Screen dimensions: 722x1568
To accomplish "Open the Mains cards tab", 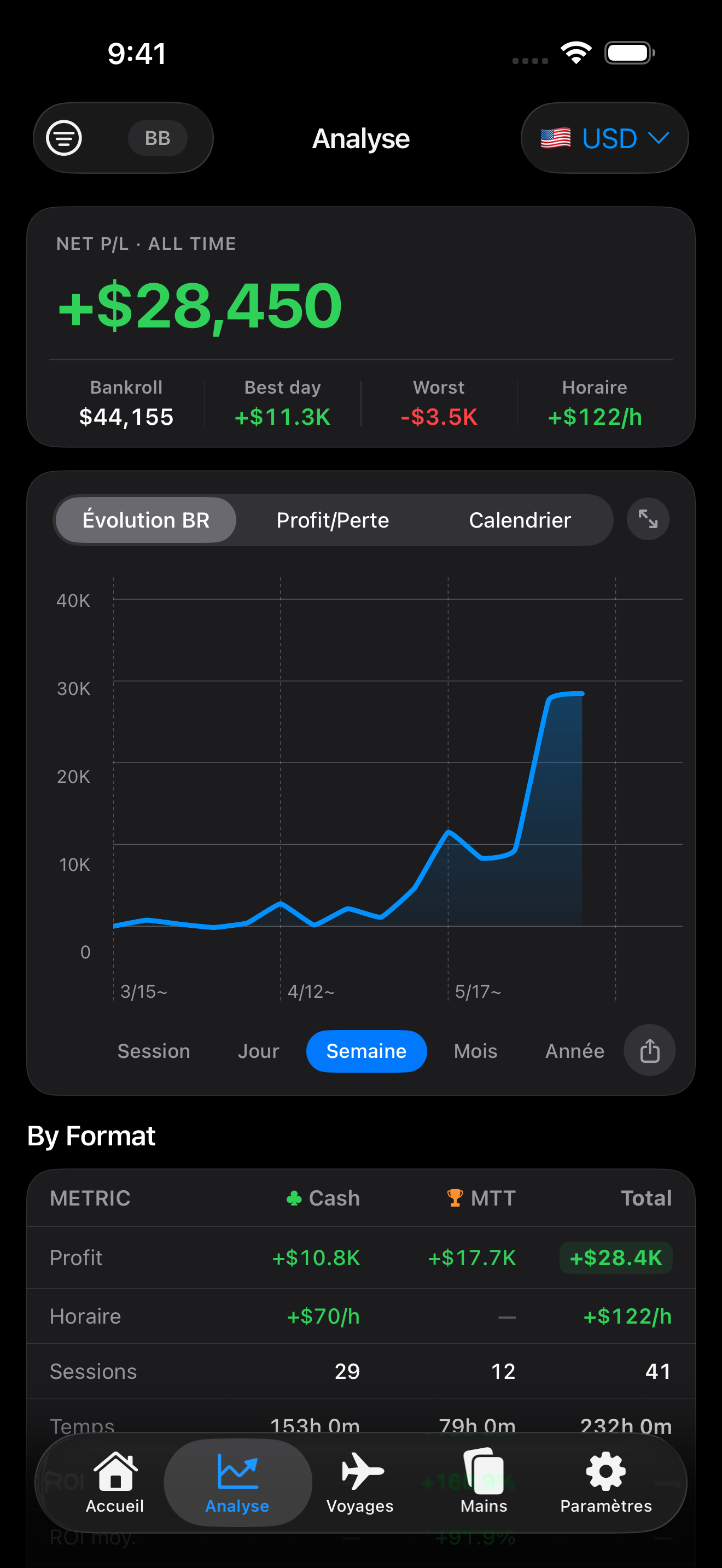I will [x=484, y=1483].
